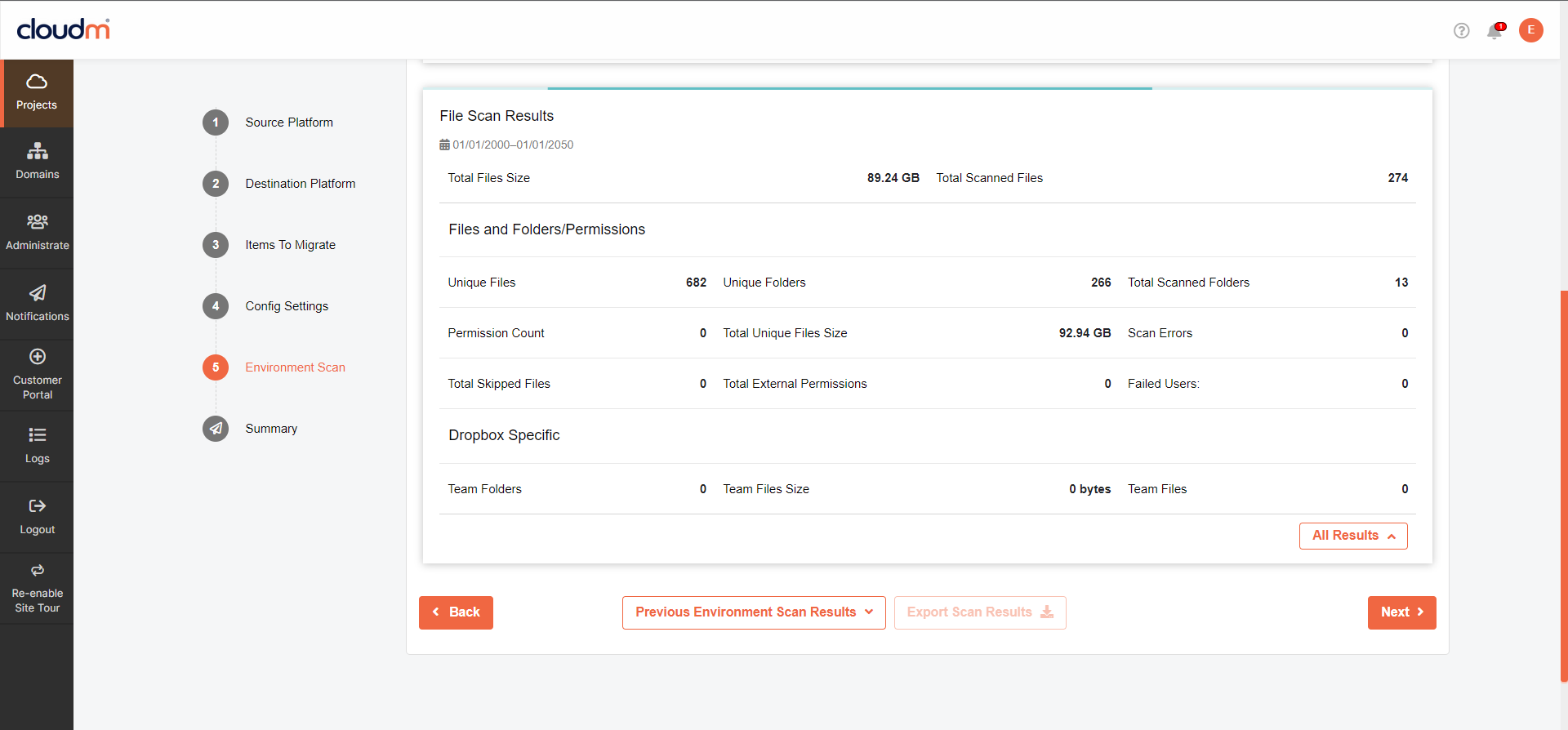The height and width of the screenshot is (730, 1568).
Task: Go to Source Platform step
Action: pos(288,122)
